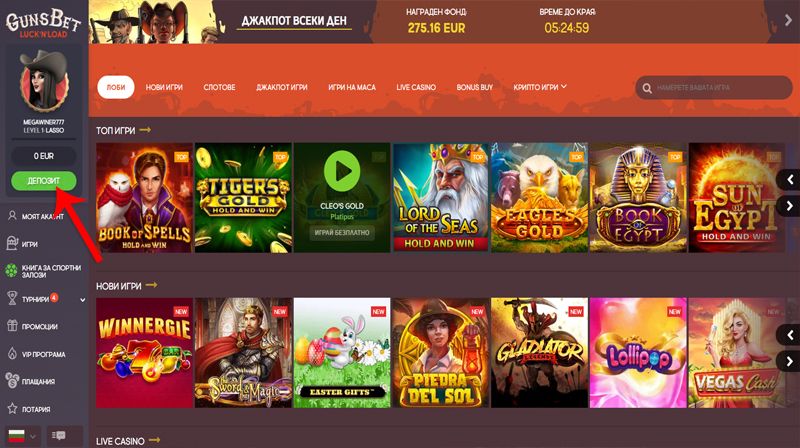Open VIP Програма flame icon
Viewport: 800px width, 448px height.
[12, 354]
